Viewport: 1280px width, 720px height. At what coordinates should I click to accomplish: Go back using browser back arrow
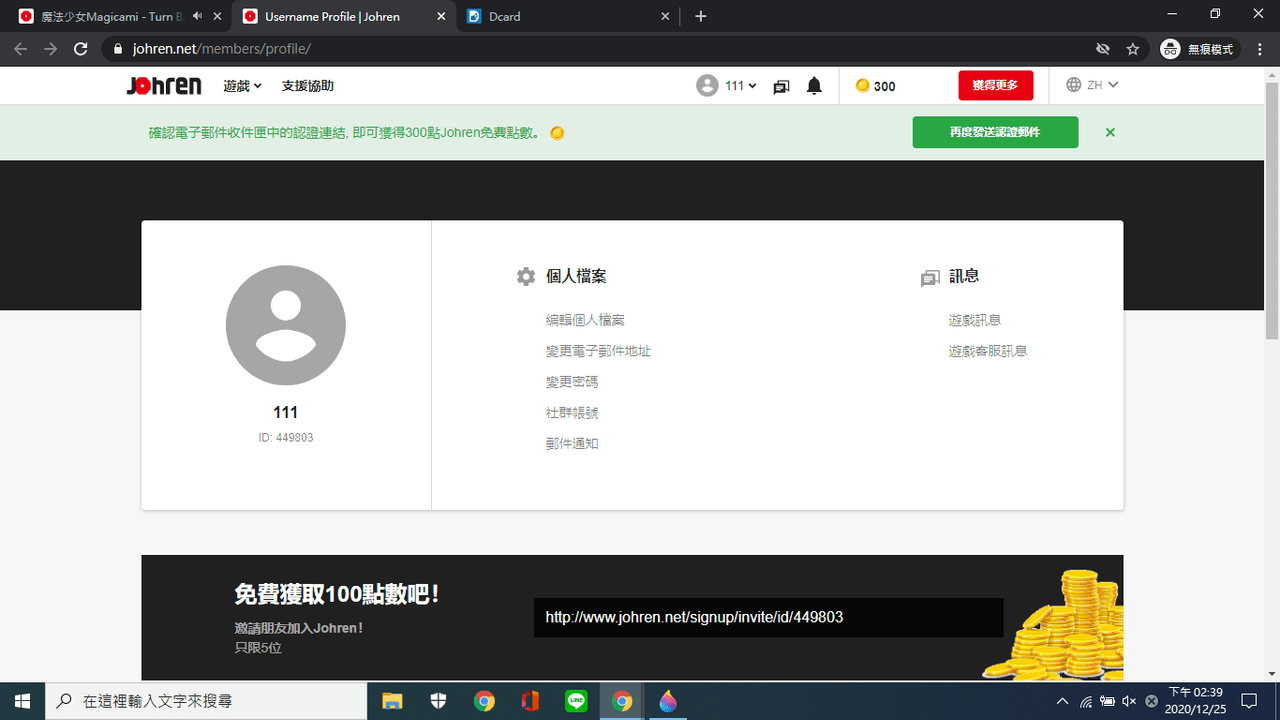tap(21, 49)
